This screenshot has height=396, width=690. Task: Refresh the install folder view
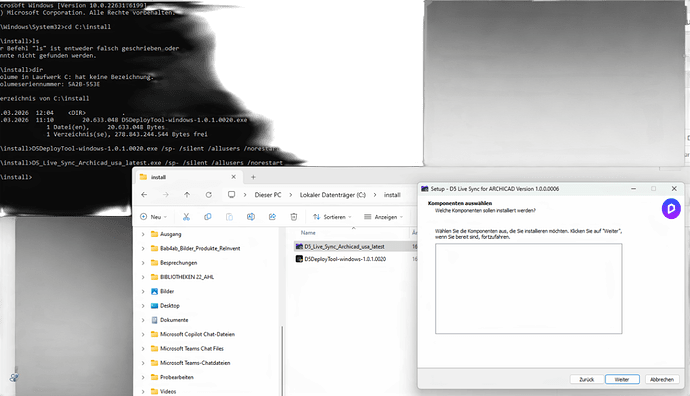click(209, 194)
